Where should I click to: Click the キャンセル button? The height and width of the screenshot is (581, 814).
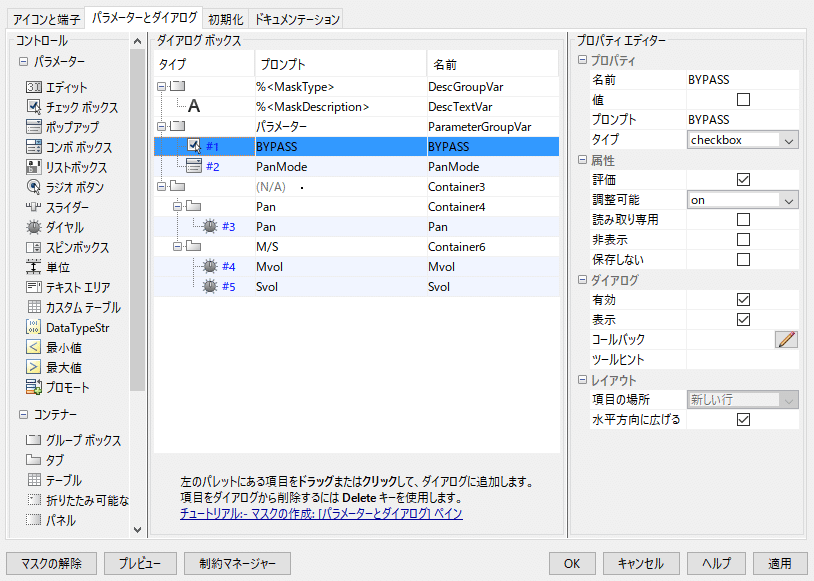[x=641, y=563]
